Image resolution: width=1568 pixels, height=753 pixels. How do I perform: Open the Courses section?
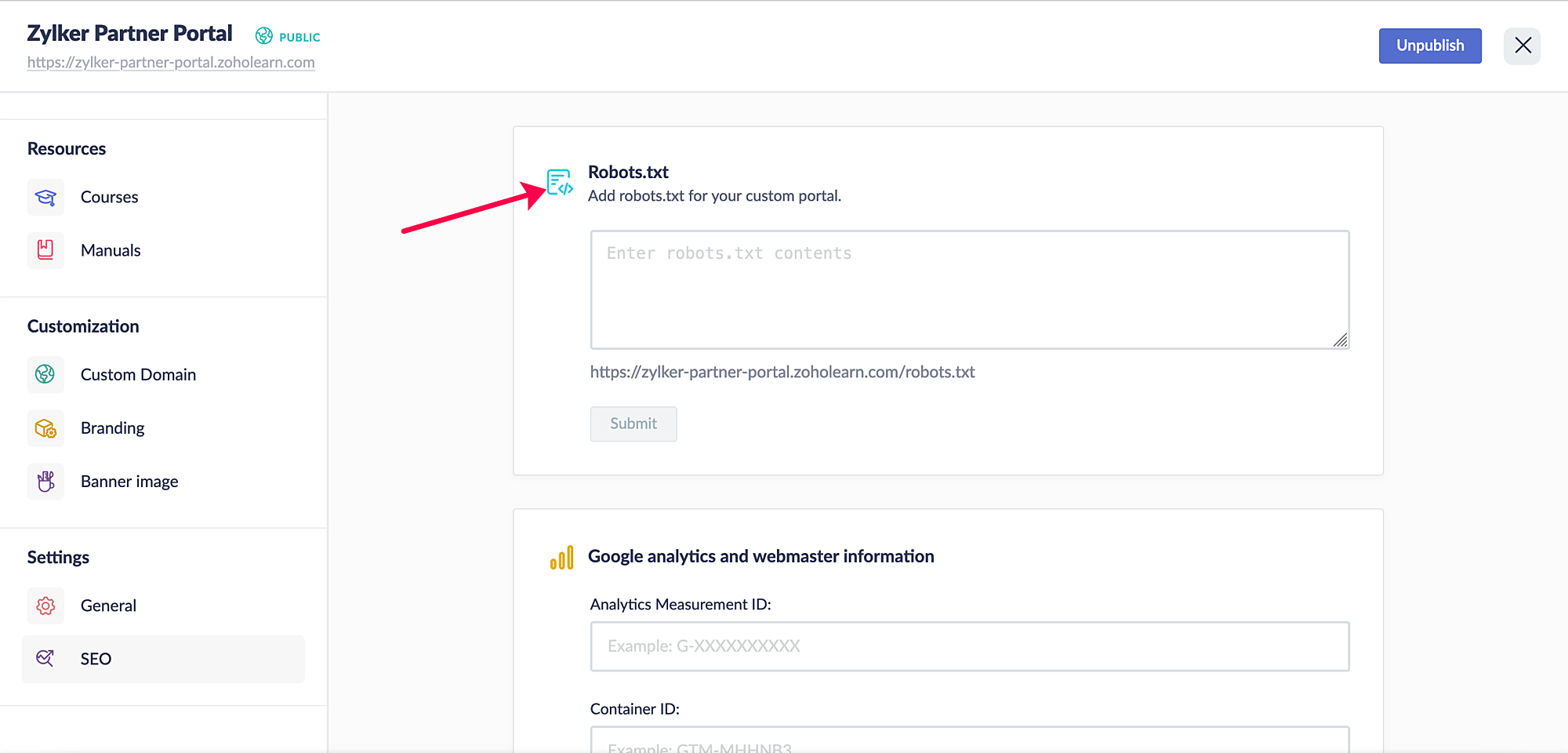(109, 197)
